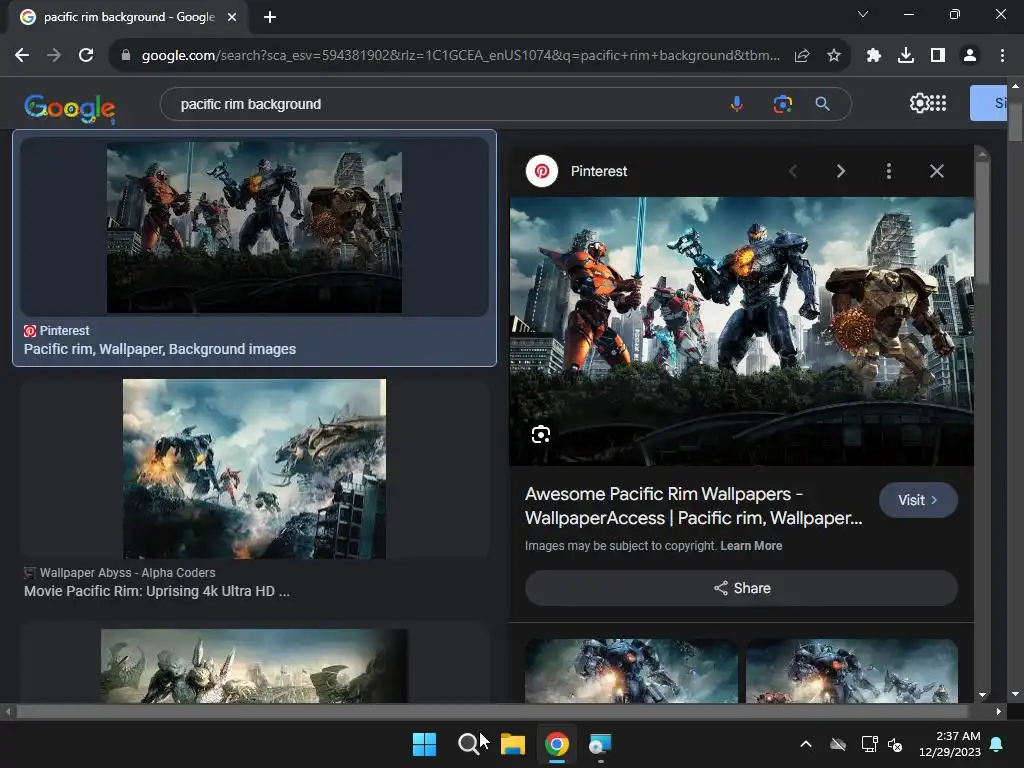Image resolution: width=1024 pixels, height=768 pixels.
Task: Click the Share button
Action: point(741,588)
